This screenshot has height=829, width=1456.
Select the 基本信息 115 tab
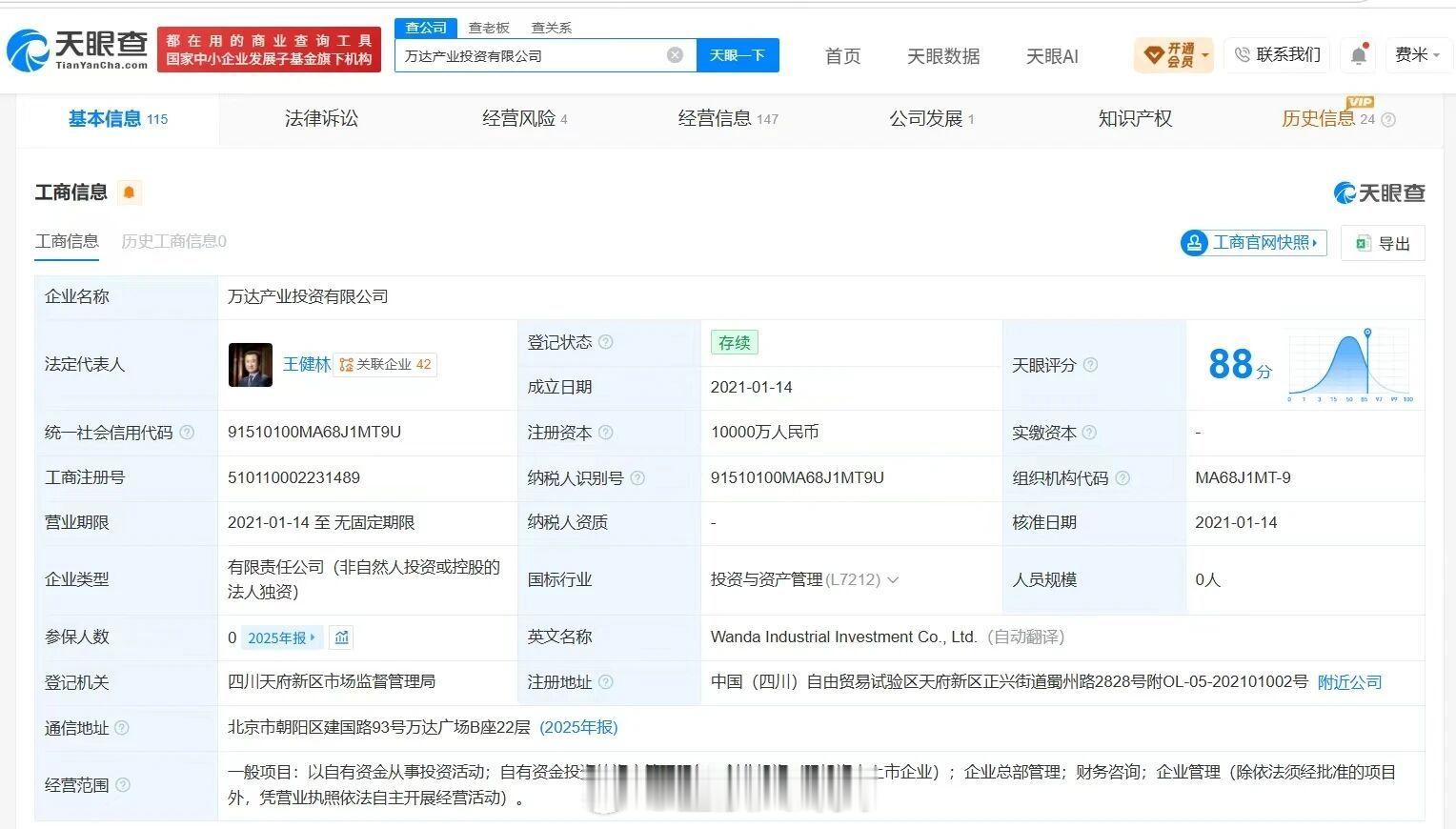(118, 119)
